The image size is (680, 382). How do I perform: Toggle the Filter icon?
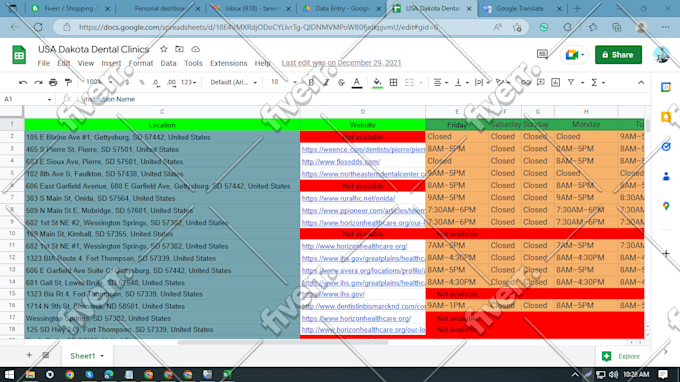[571, 82]
